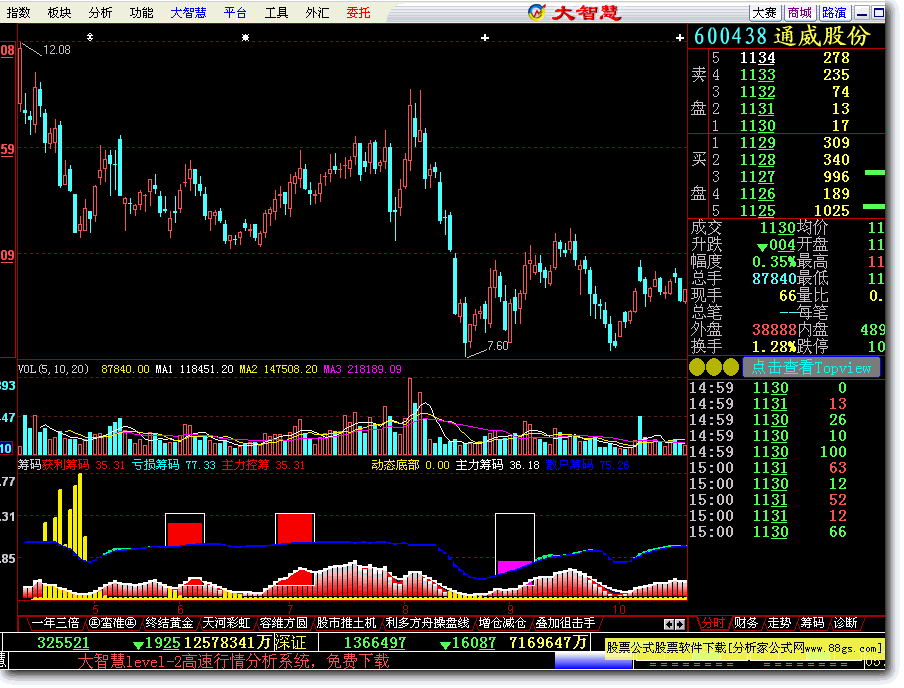Click the star marker icon above the chart
This screenshot has height=688, width=904.
tap(246, 37)
